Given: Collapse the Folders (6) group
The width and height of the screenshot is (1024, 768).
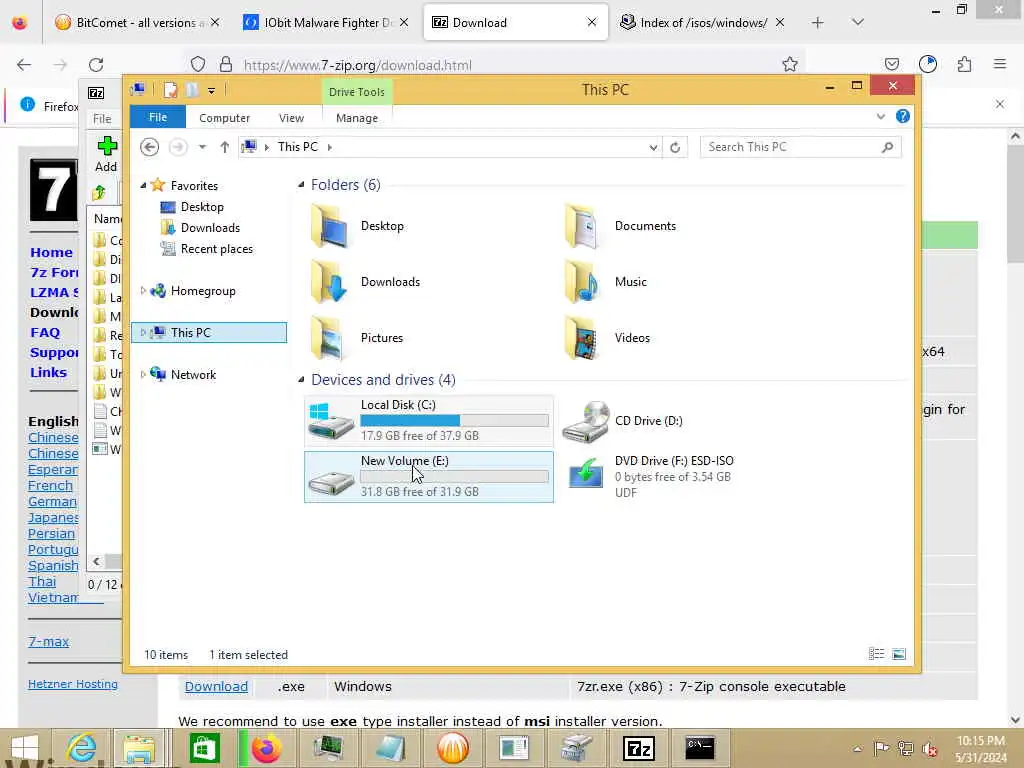Looking at the screenshot, I should click(x=301, y=185).
